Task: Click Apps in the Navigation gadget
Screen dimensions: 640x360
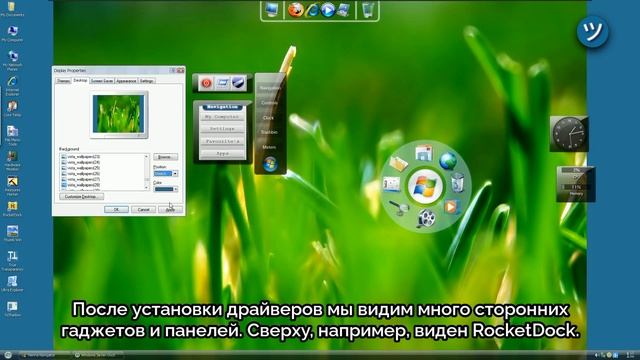Action: pos(222,153)
